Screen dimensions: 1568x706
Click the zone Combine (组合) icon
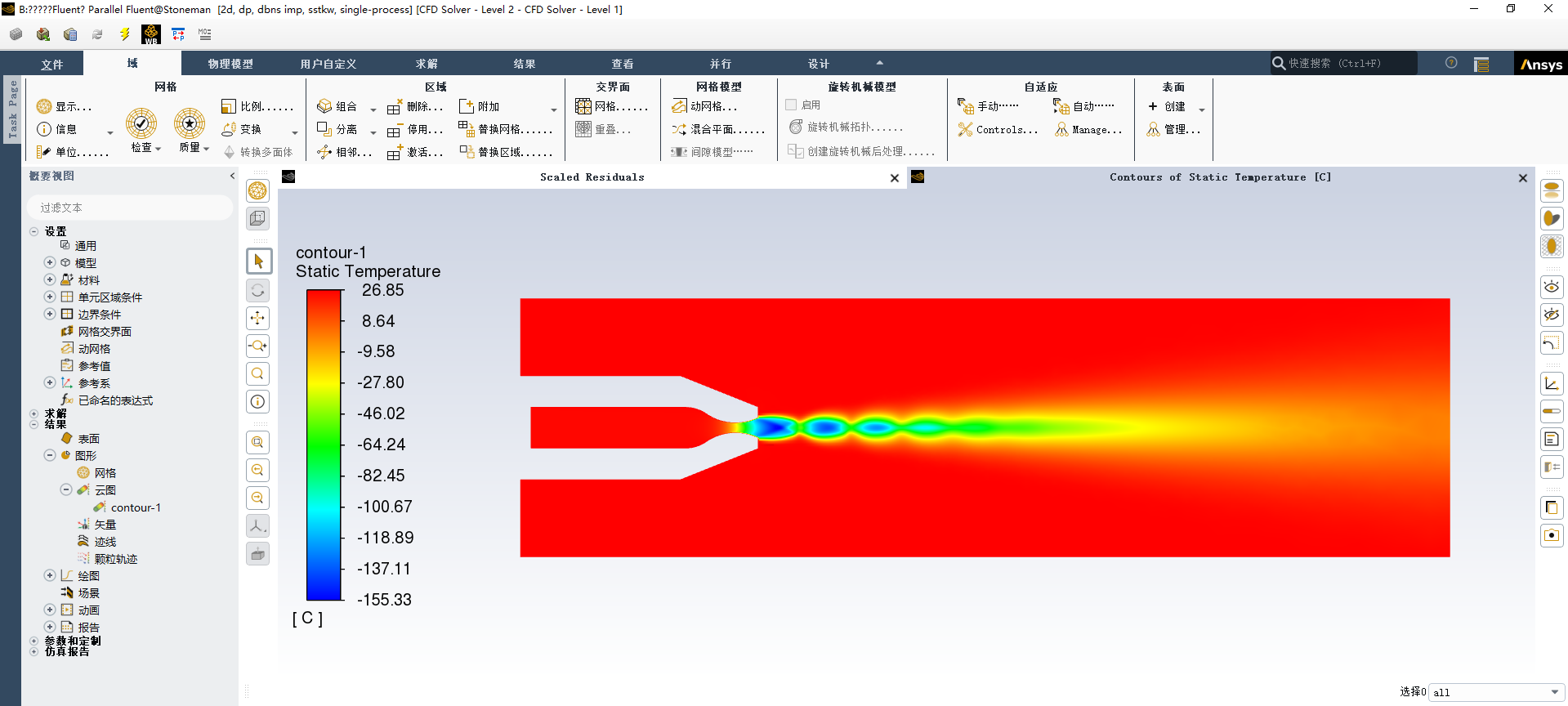(x=324, y=106)
